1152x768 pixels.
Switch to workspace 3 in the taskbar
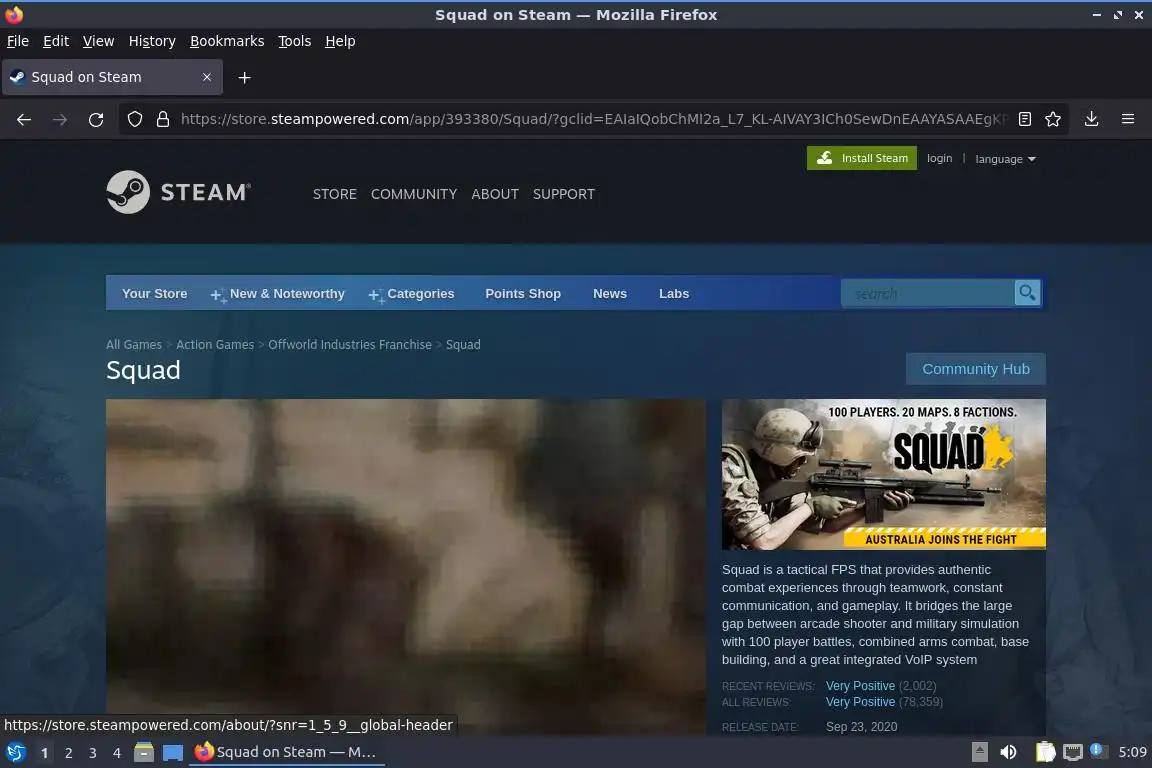93,753
